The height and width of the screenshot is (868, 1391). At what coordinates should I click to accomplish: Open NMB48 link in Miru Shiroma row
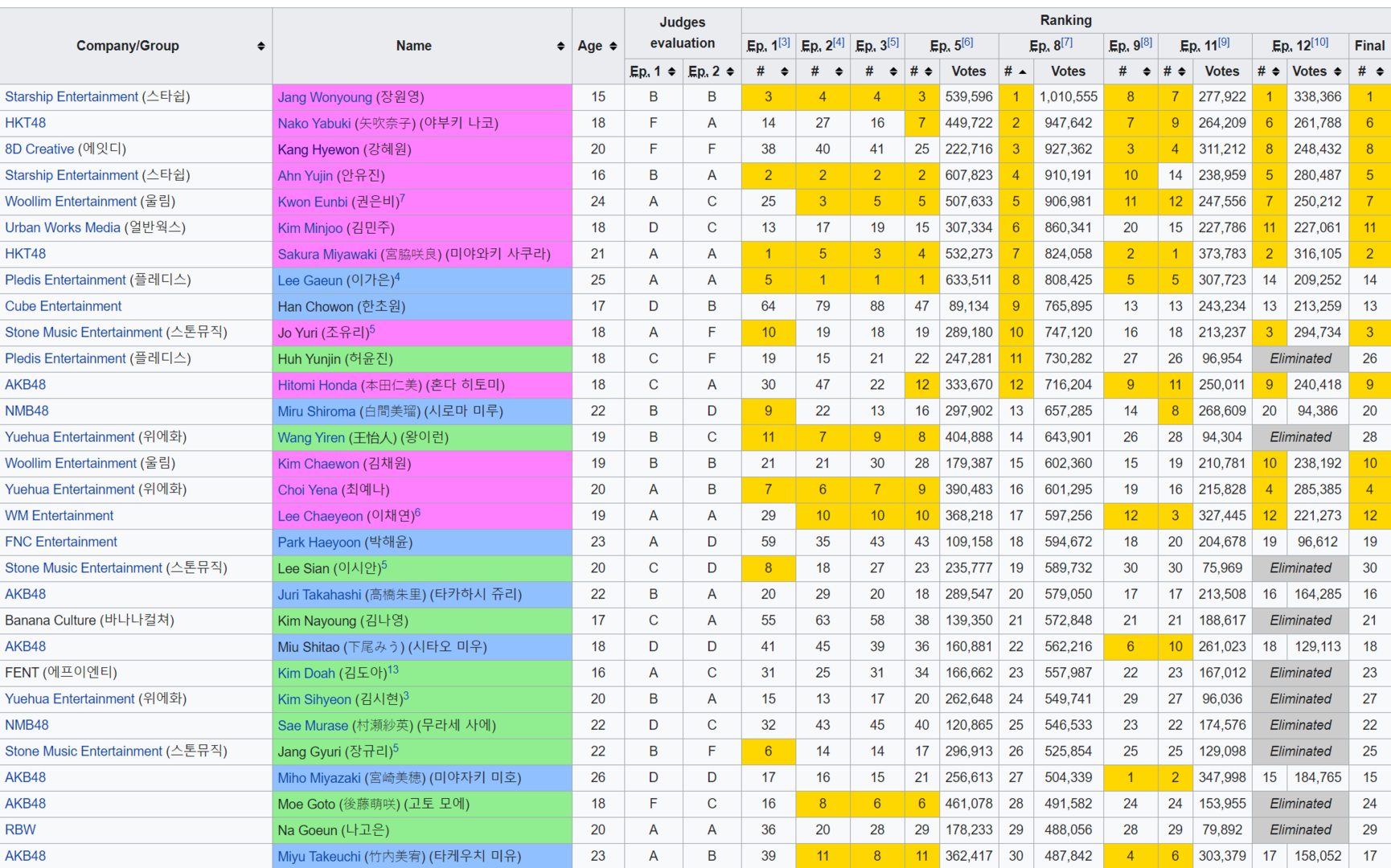tap(27, 411)
